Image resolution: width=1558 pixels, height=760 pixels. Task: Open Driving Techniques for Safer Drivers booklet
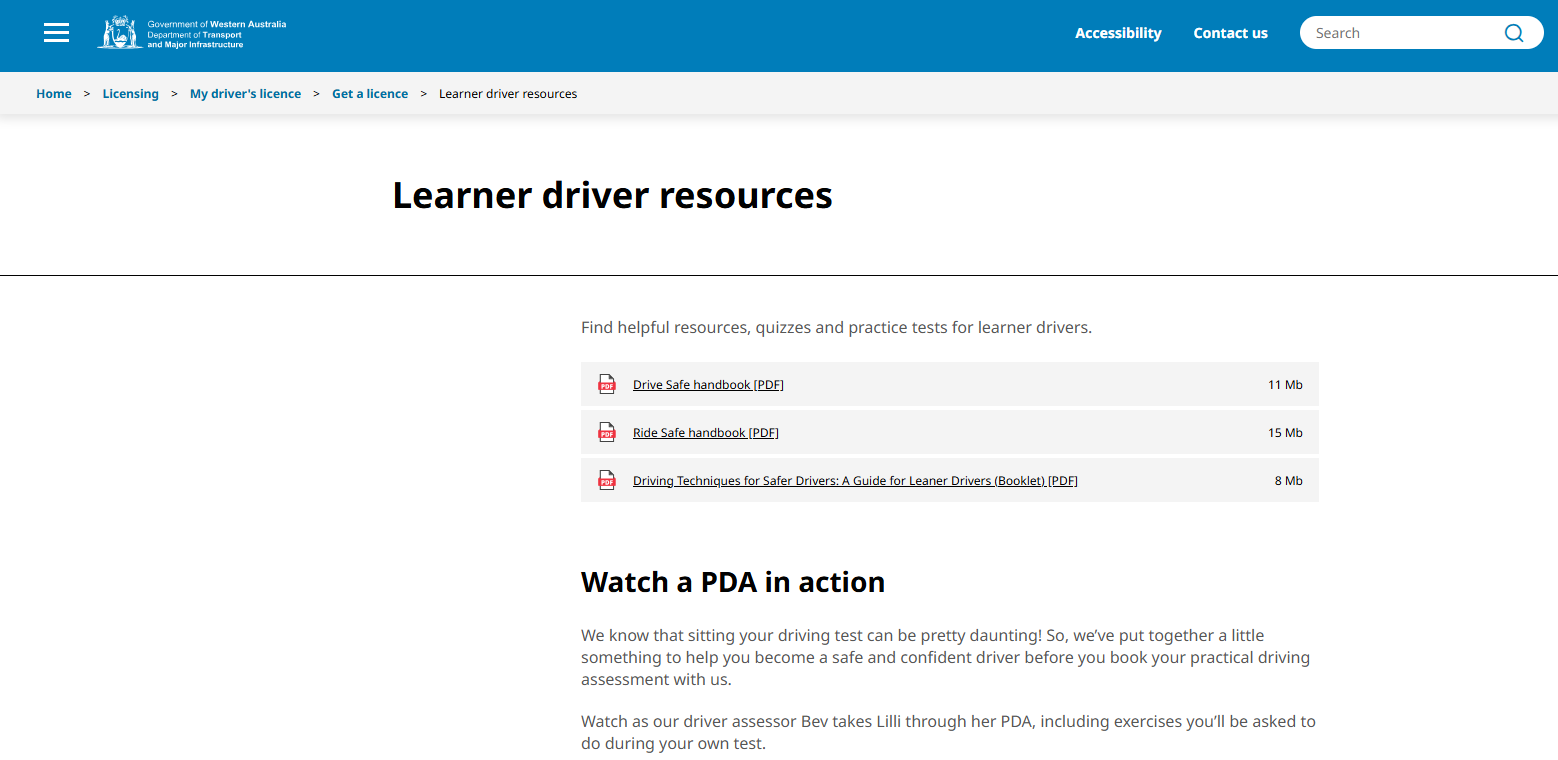click(855, 481)
